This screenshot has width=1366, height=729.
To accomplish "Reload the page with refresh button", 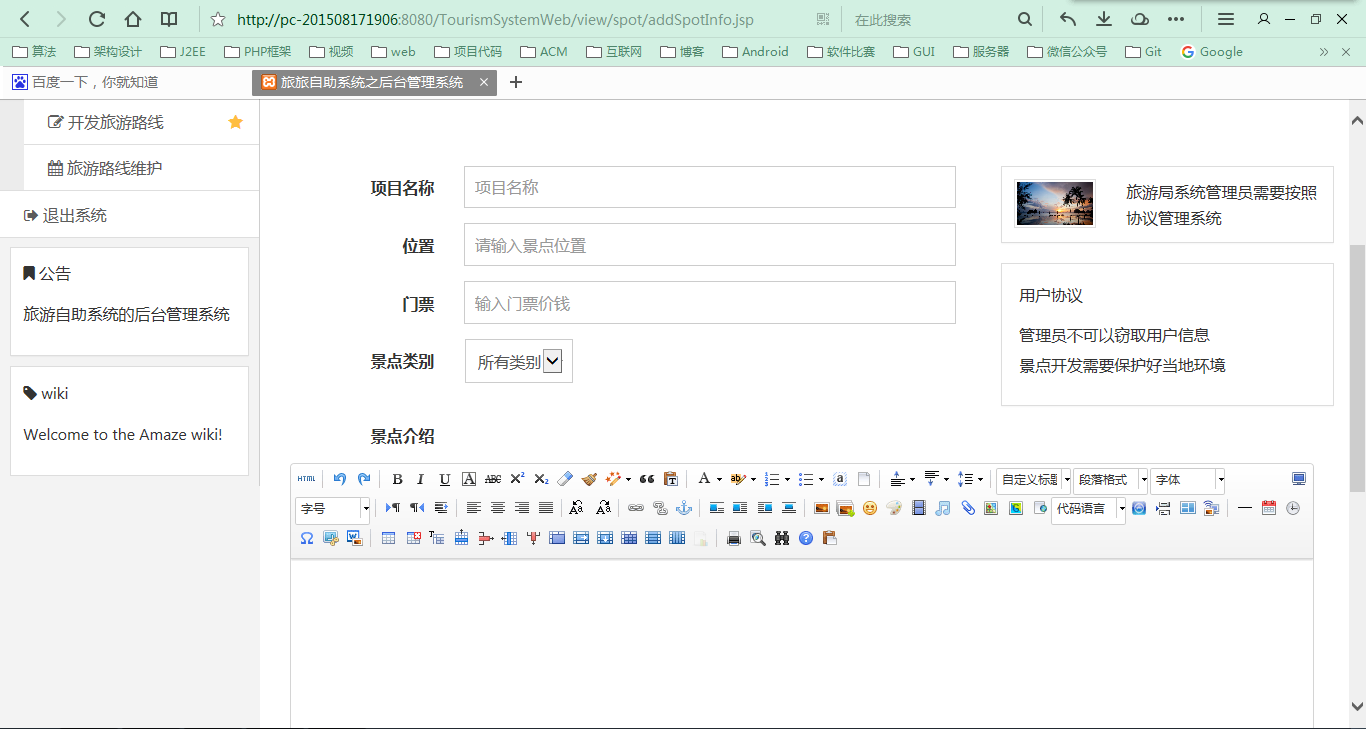I will [x=97, y=19].
